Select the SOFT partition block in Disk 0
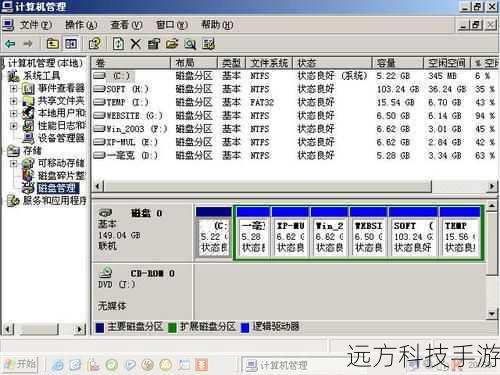 (413, 232)
